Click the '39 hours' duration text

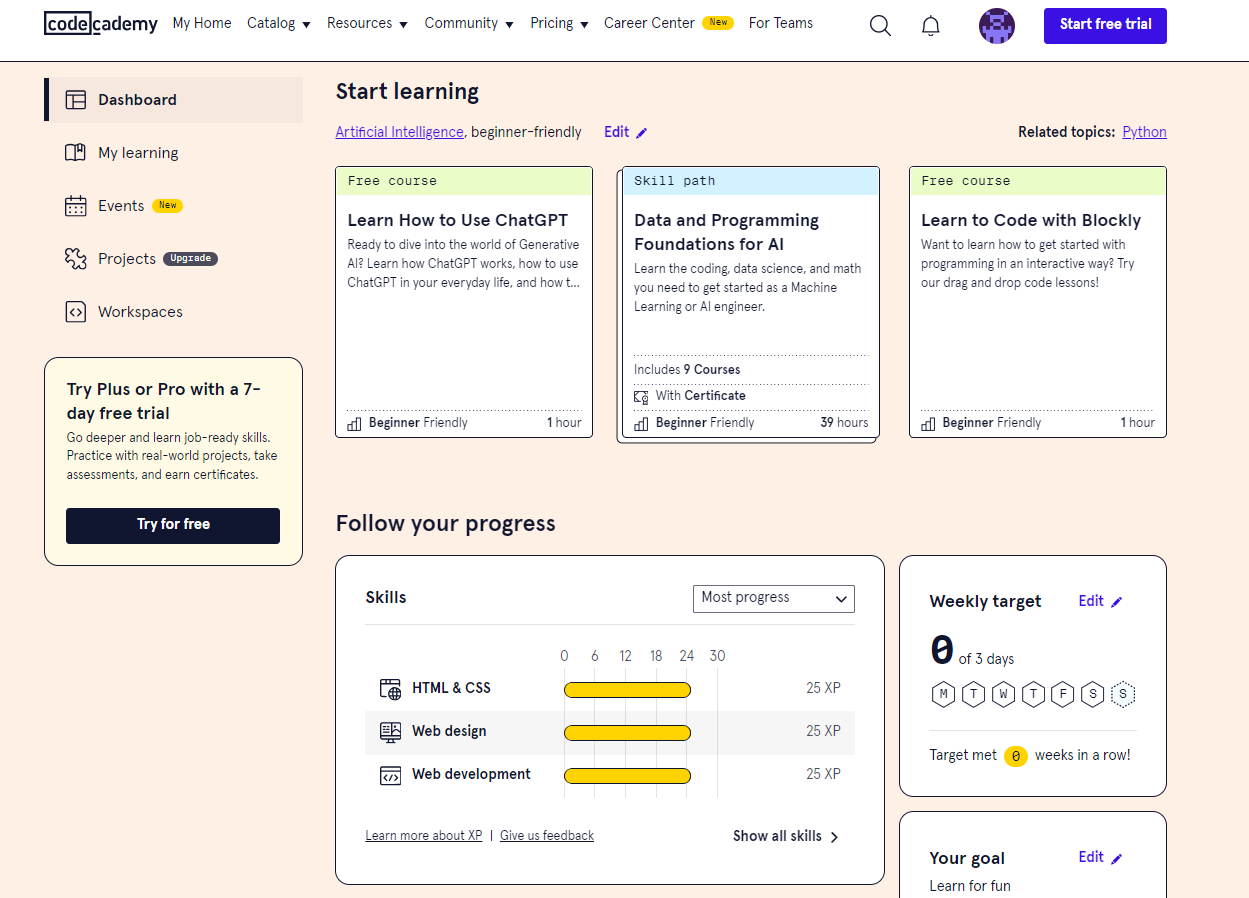844,423
